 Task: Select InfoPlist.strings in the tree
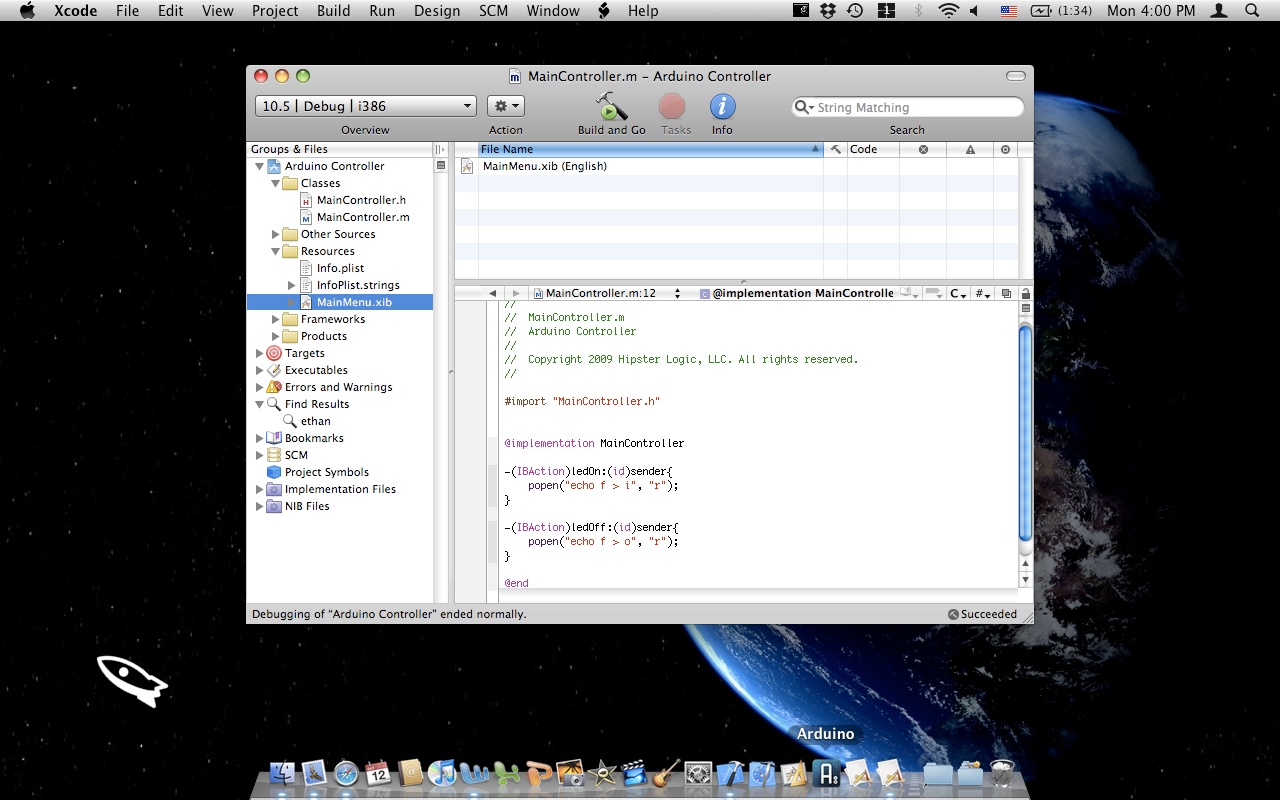click(x=358, y=285)
